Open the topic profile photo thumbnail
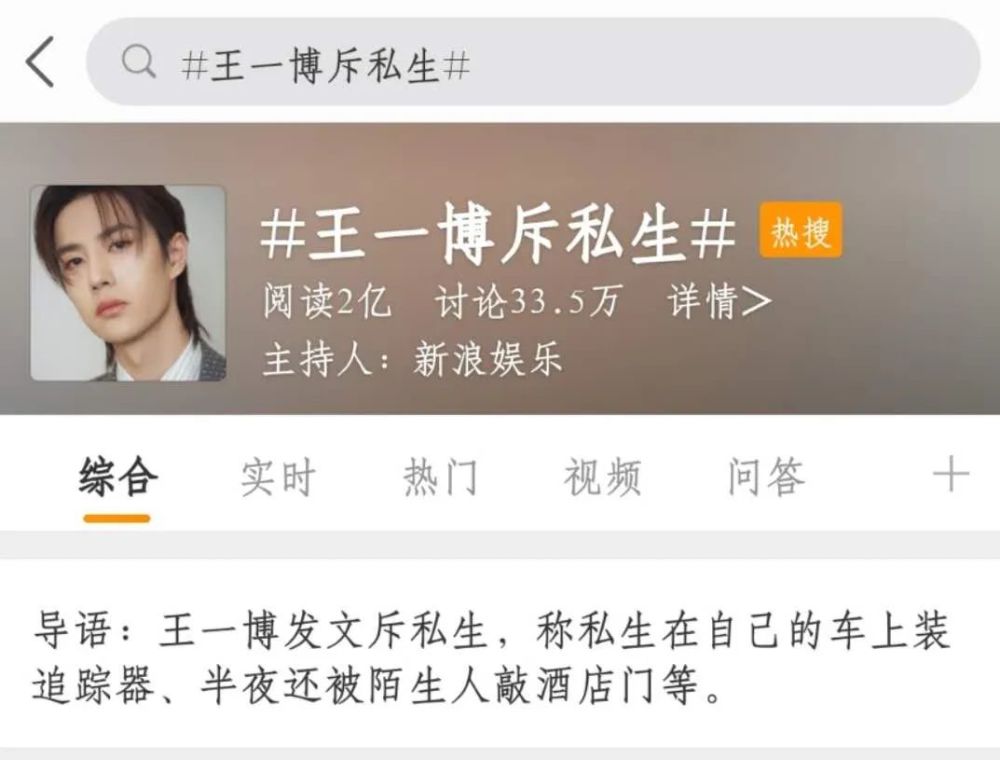The height and width of the screenshot is (760, 1000). coord(128,283)
